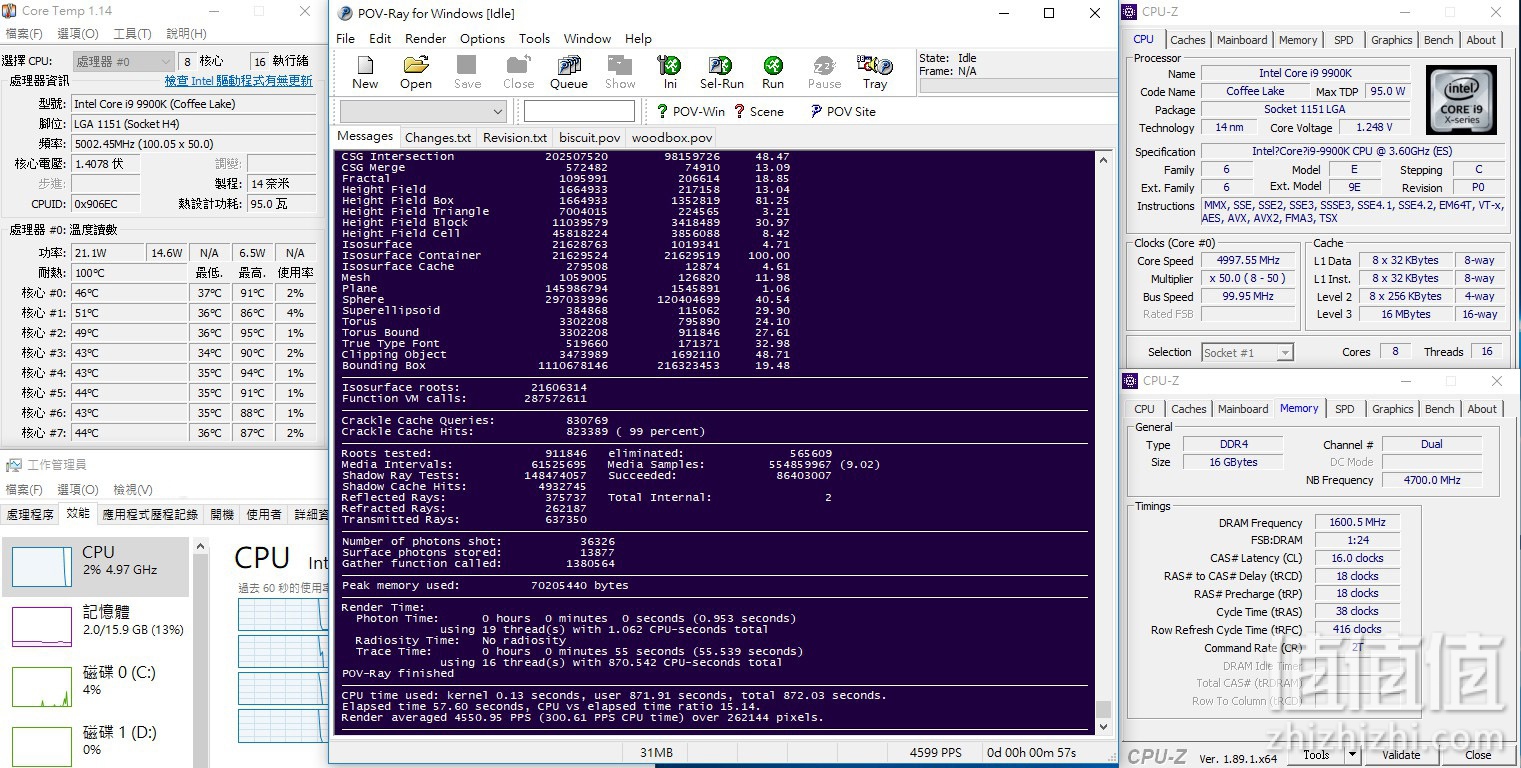Open the Options menu in POV-Ray
Image resolution: width=1521 pixels, height=768 pixels.
coord(482,38)
